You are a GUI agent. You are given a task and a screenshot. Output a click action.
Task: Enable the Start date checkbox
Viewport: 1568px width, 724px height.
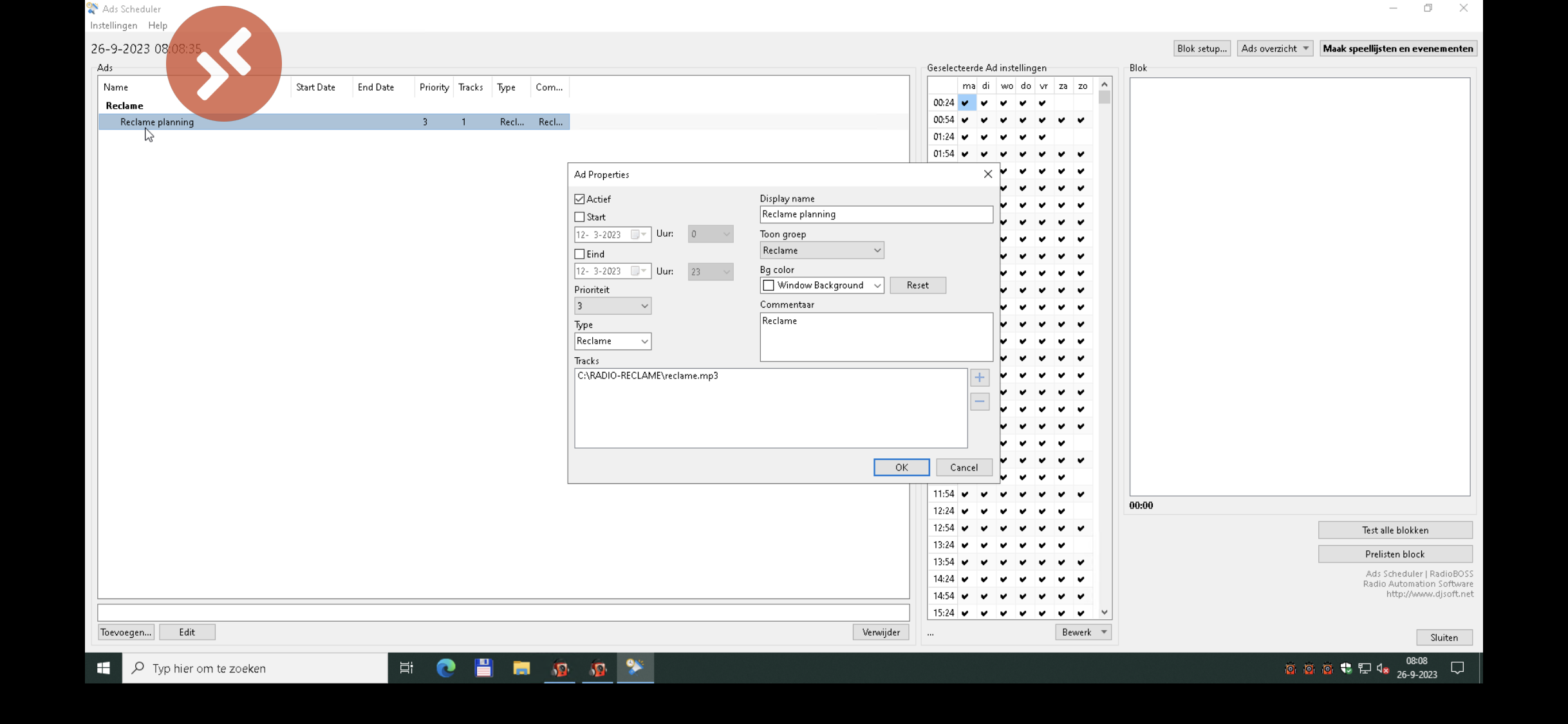pyautogui.click(x=579, y=217)
